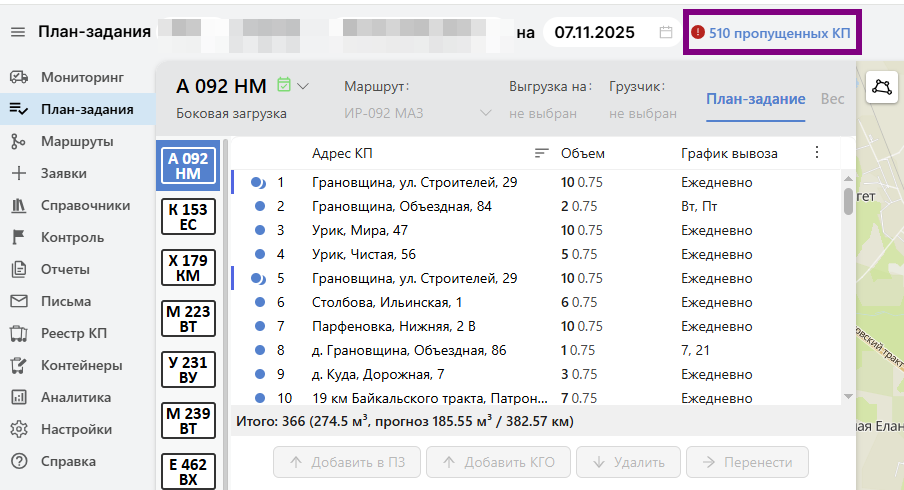The width and height of the screenshot is (904, 490).
Task: Expand the vehicle A 092 HM chevron
Action: pyautogui.click(x=303, y=86)
